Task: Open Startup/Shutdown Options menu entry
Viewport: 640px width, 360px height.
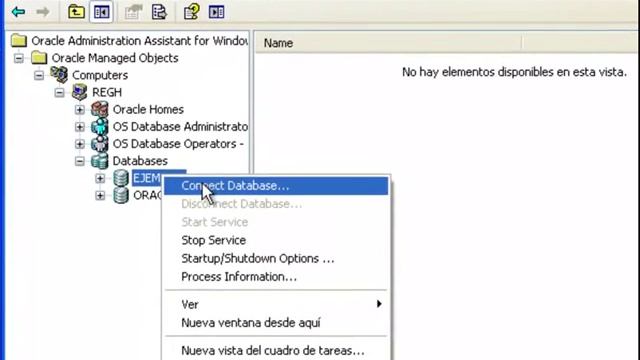Action: [276, 258]
